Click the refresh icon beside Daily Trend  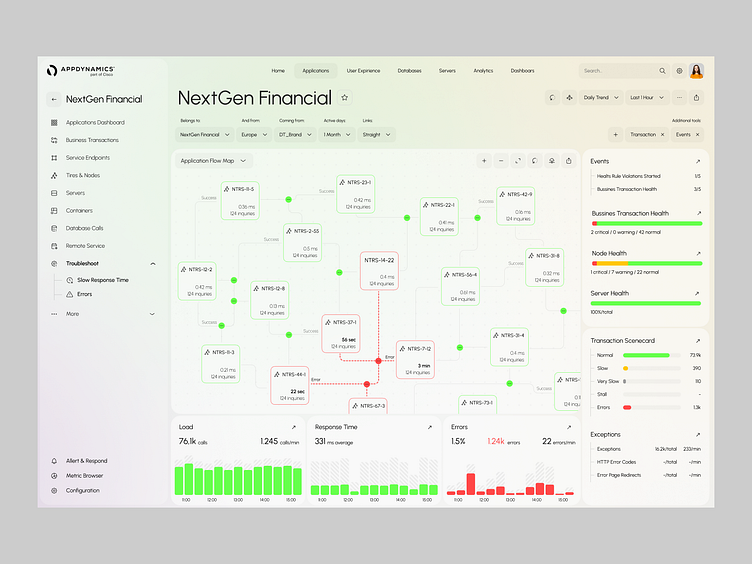(x=552, y=97)
